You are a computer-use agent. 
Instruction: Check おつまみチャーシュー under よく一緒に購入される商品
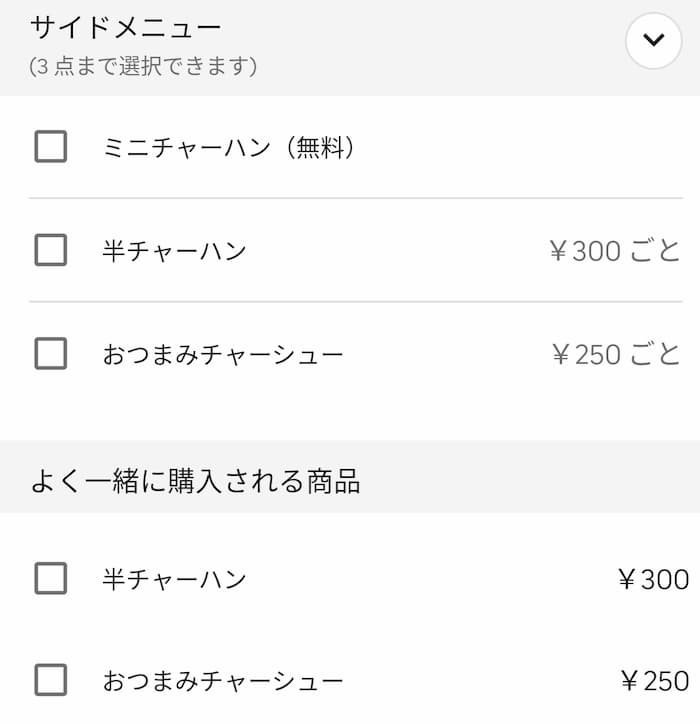click(x=51, y=680)
